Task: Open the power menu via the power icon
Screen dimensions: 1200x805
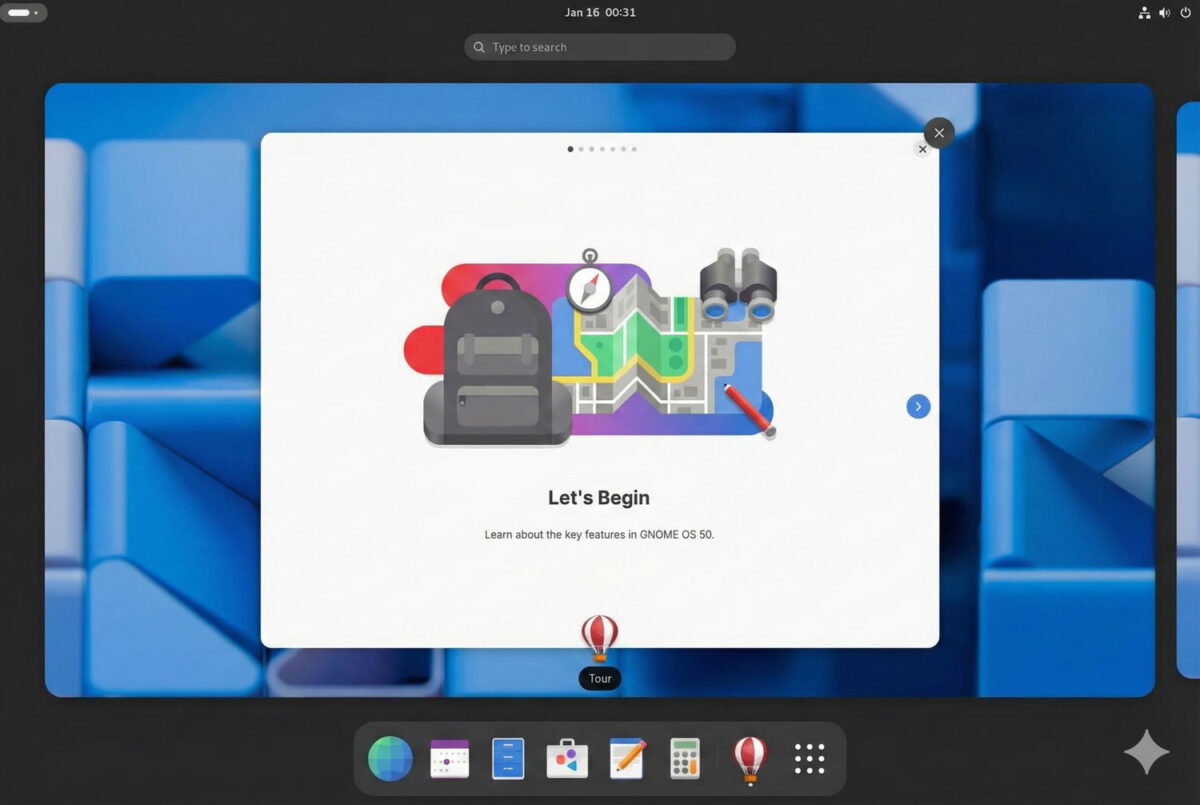Action: pyautogui.click(x=1185, y=13)
